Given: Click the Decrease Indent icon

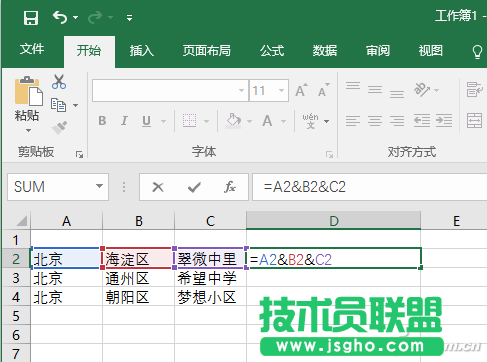Looking at the screenshot, I should tap(422, 121).
